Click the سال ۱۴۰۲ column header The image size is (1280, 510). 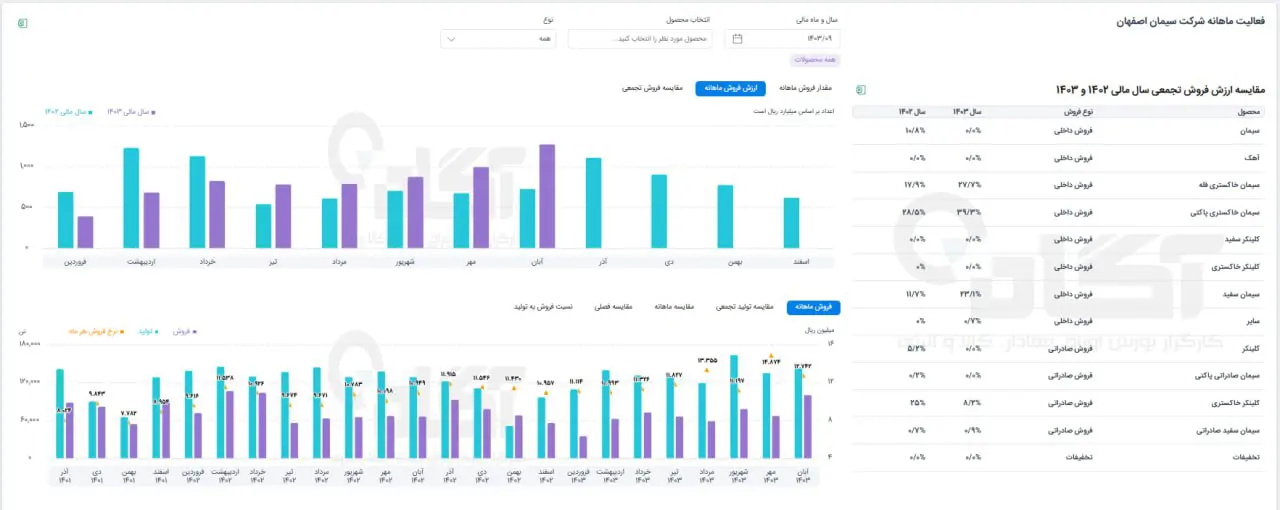[912, 112]
